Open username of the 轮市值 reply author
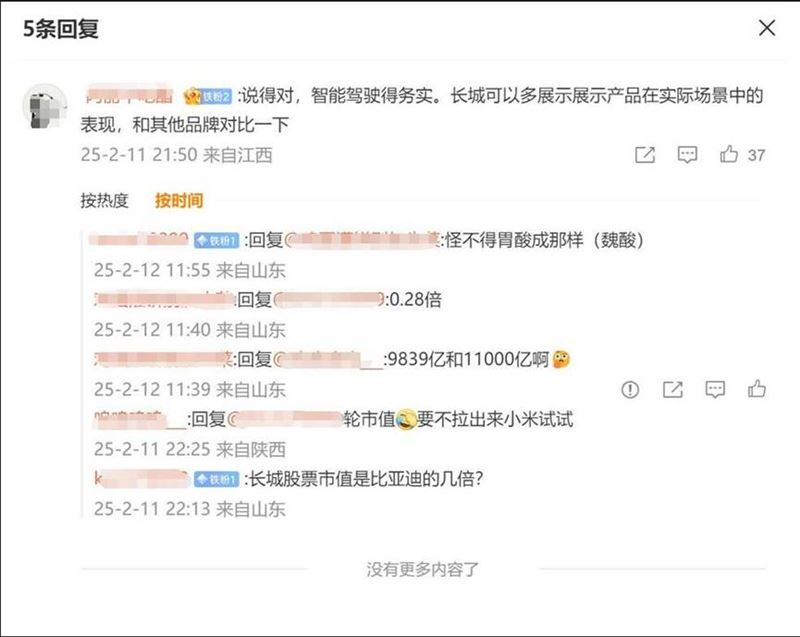 (x=140, y=419)
